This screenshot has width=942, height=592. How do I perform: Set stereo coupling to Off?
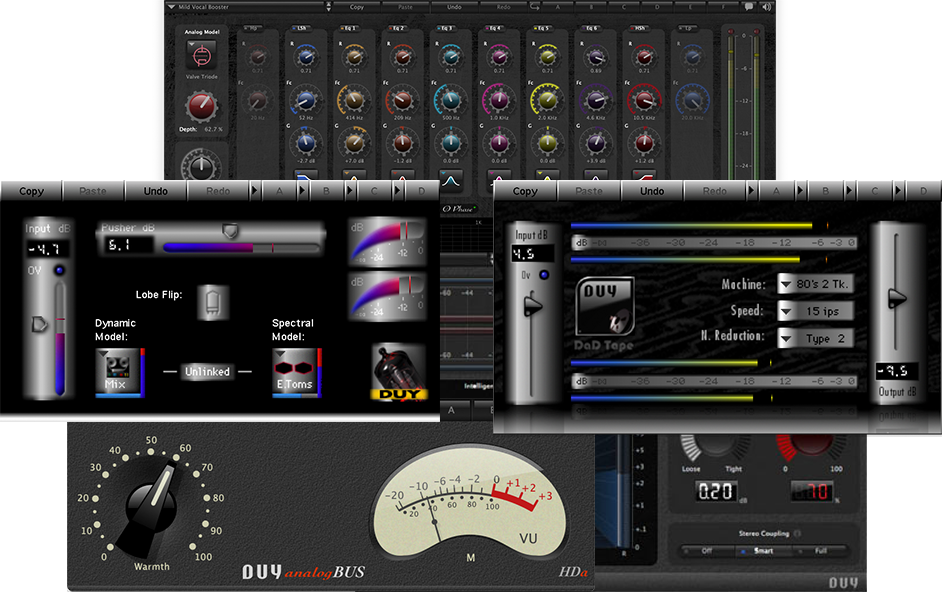(x=705, y=551)
